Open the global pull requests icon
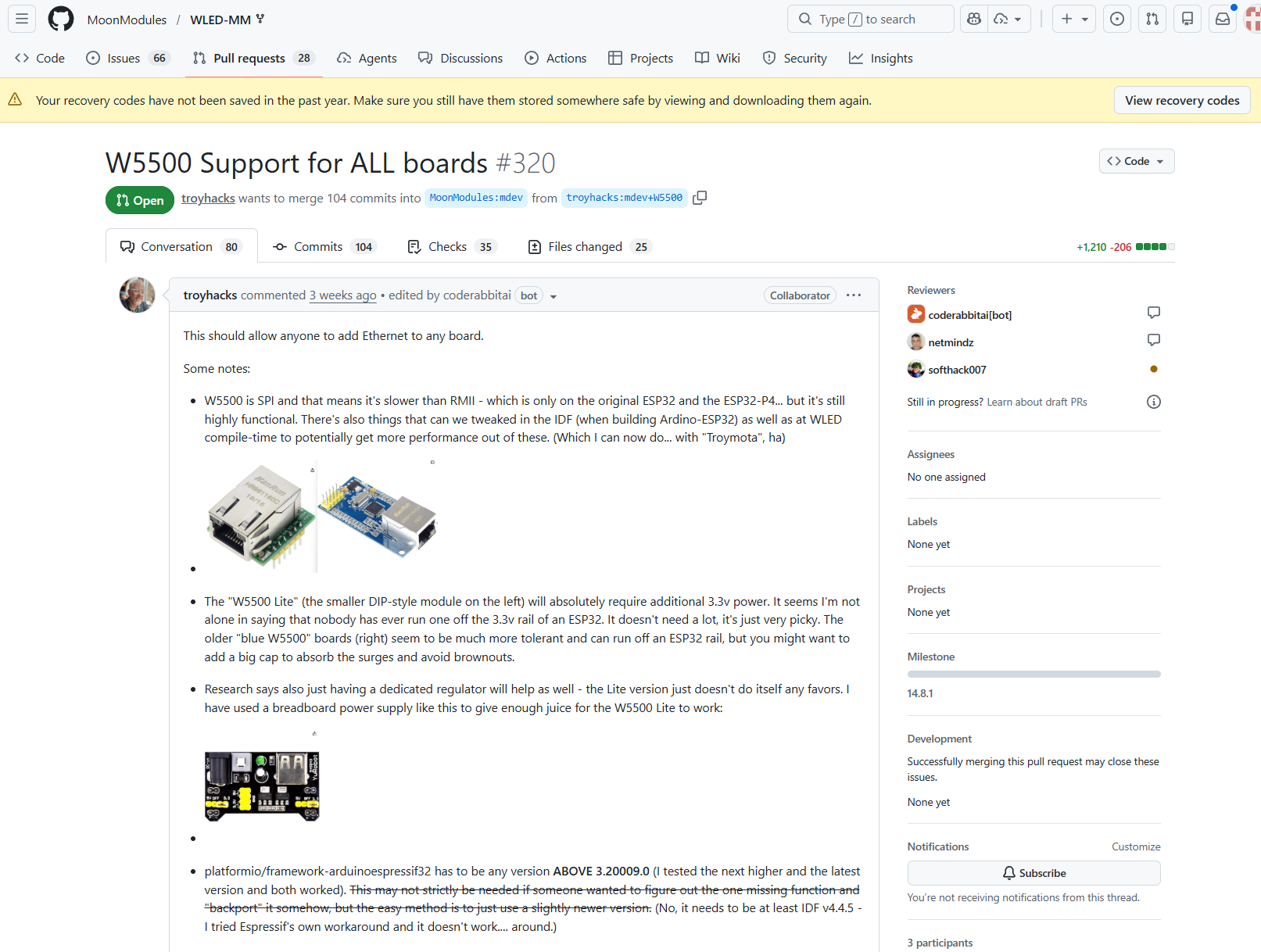1261x952 pixels. coord(1152,19)
